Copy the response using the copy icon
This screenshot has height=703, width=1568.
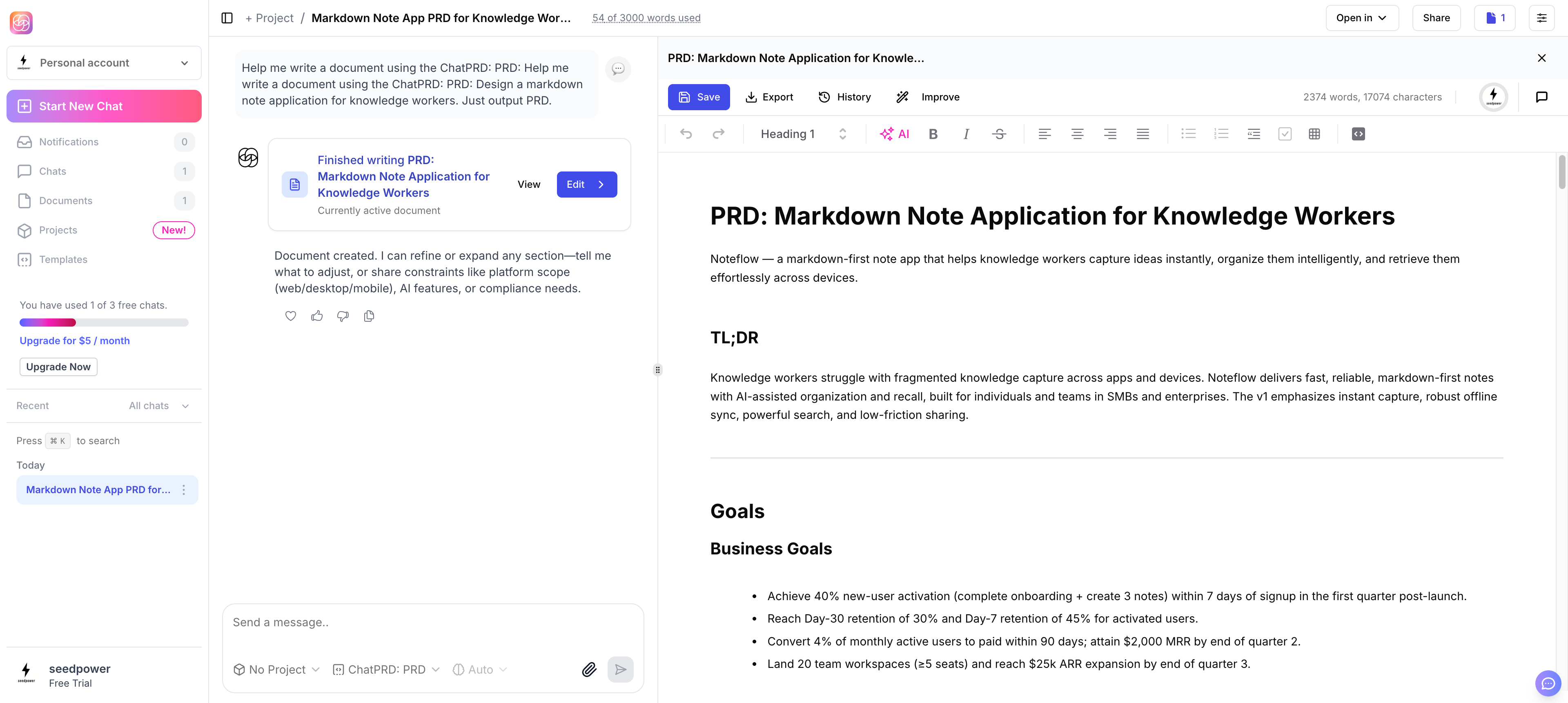tap(369, 316)
